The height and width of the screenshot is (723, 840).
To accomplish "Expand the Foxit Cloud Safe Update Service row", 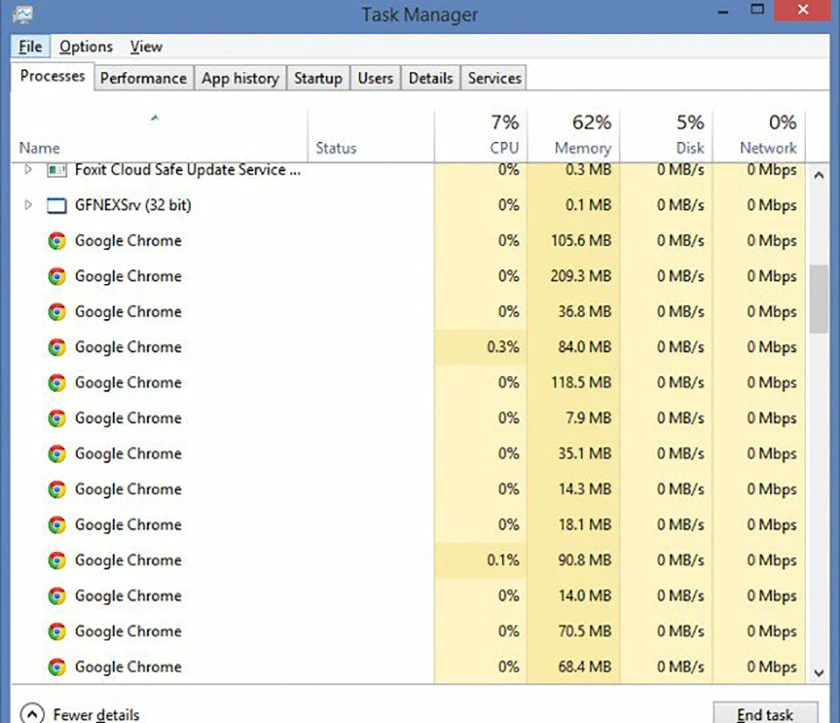I will tap(28, 170).
